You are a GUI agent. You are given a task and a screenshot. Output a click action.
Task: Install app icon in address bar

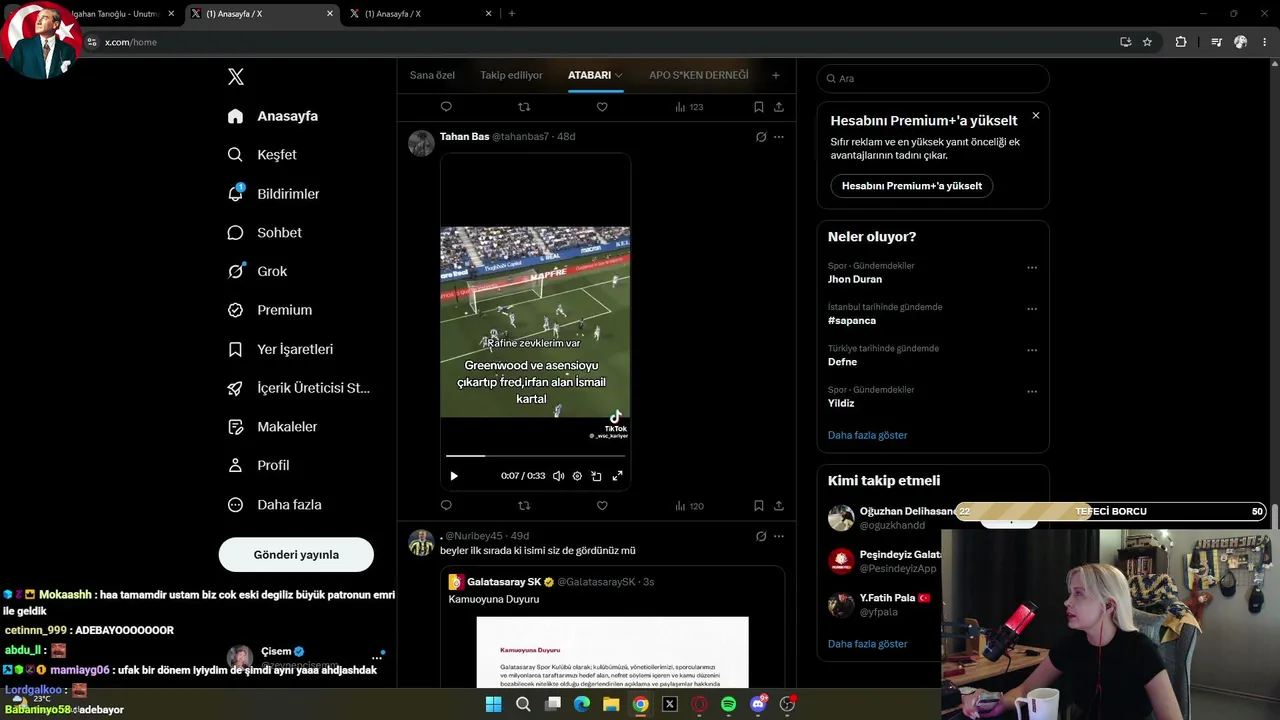tap(1126, 42)
